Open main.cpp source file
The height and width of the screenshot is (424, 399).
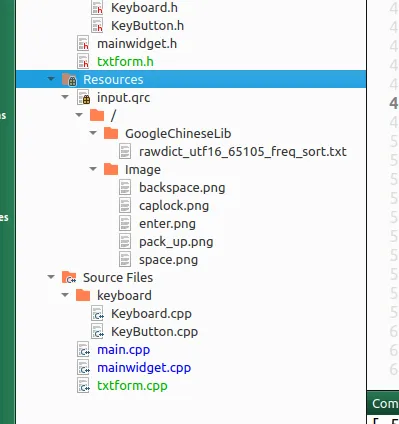click(123, 350)
